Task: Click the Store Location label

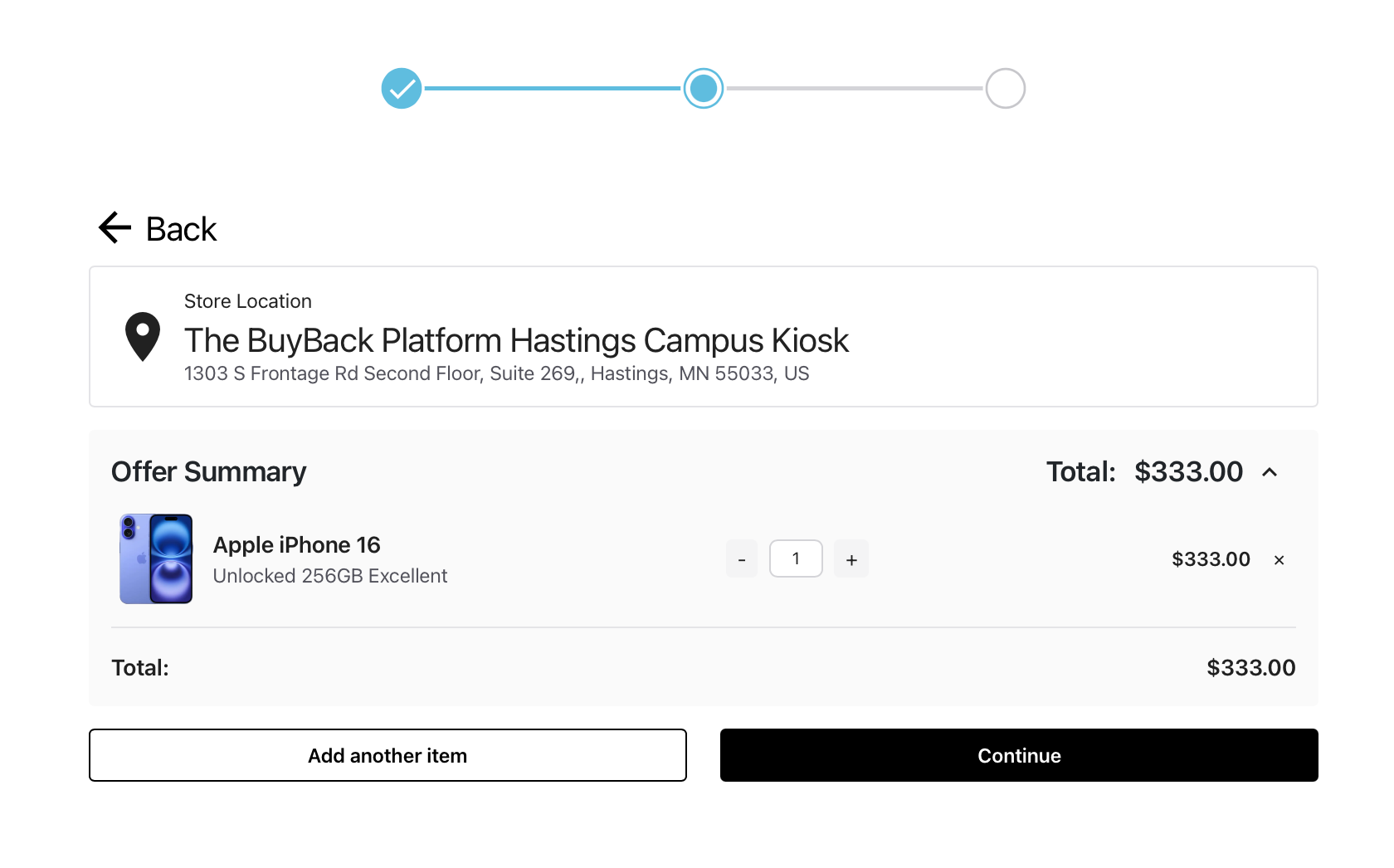Action: [248, 301]
